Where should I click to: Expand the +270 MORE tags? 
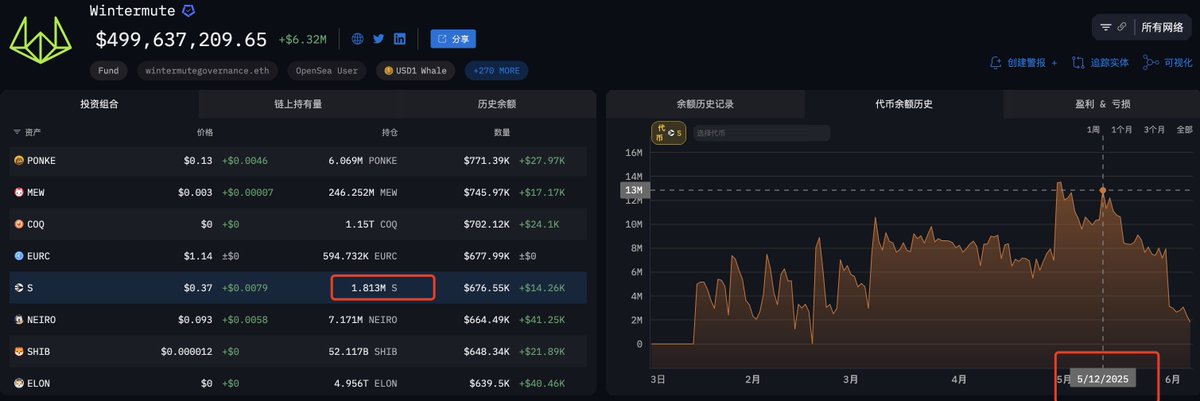[497, 71]
